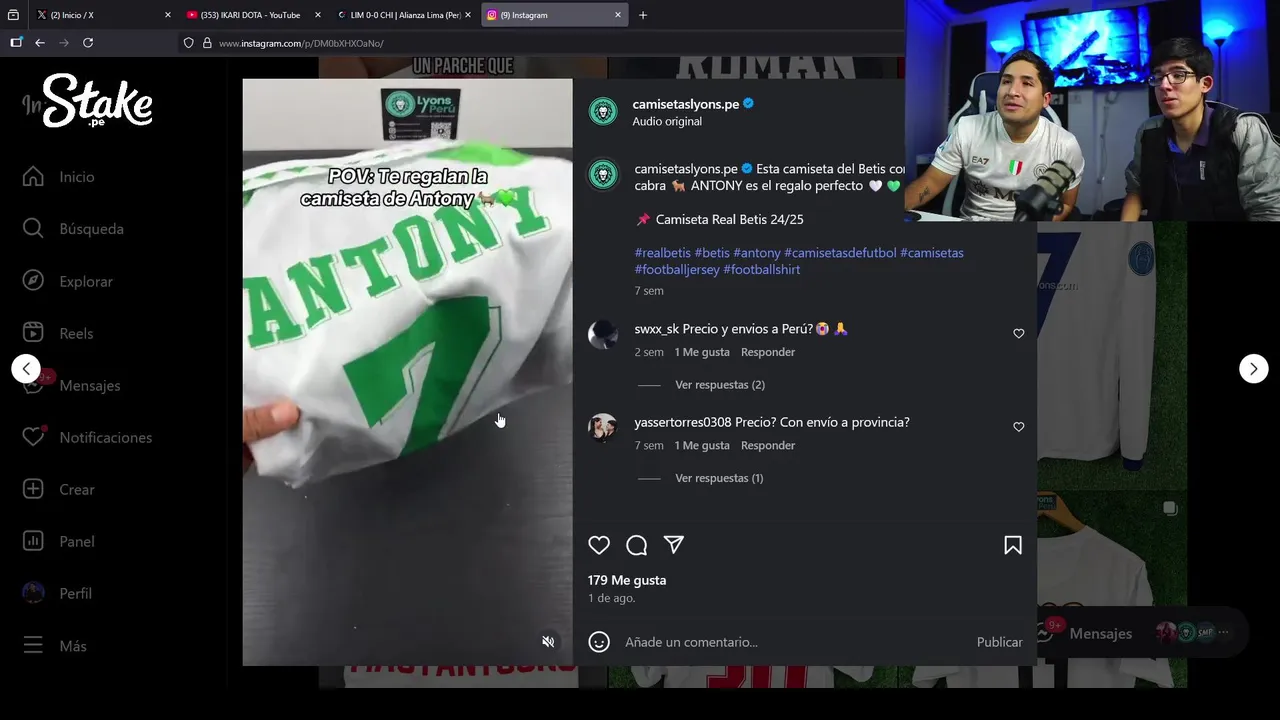This screenshot has height=720, width=1280.
Task: Switch to the IKARI DOTA YouTube tab
Action: point(250,15)
